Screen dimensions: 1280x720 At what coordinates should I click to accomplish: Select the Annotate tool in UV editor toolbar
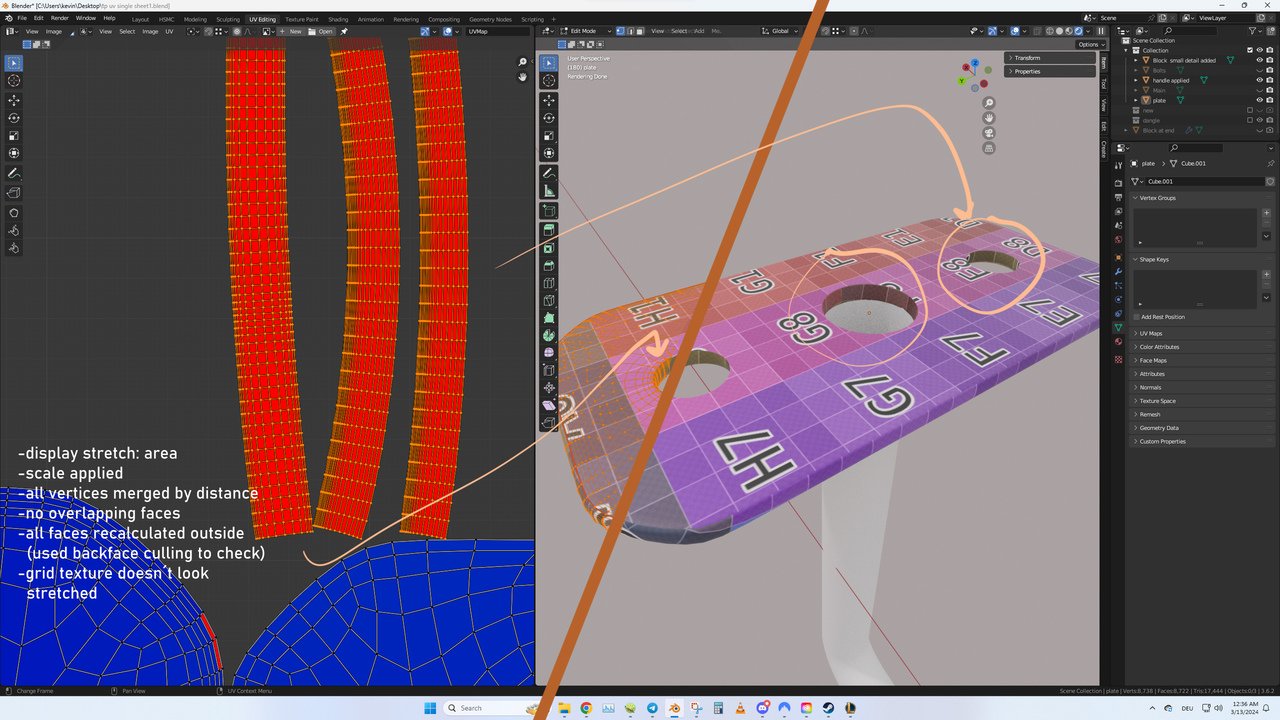tap(14, 173)
